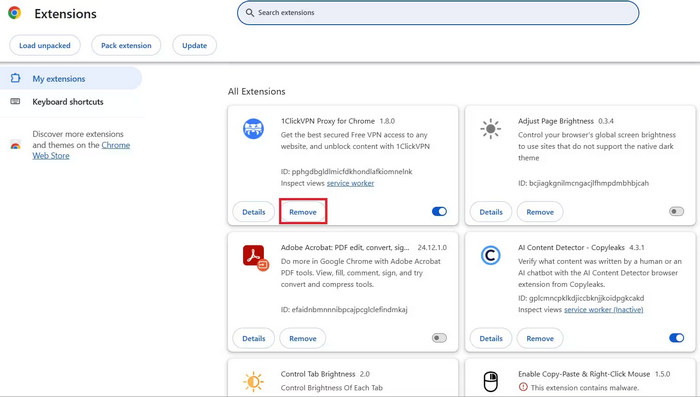Click Load unpacked button
The width and height of the screenshot is (700, 397).
click(x=45, y=46)
